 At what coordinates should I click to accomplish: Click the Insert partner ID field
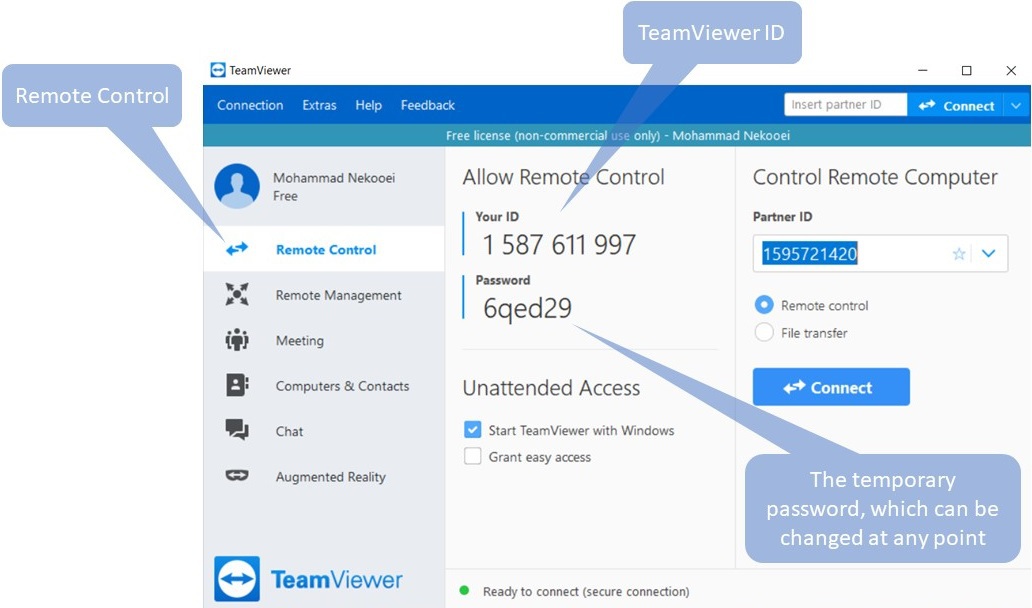[x=845, y=105]
